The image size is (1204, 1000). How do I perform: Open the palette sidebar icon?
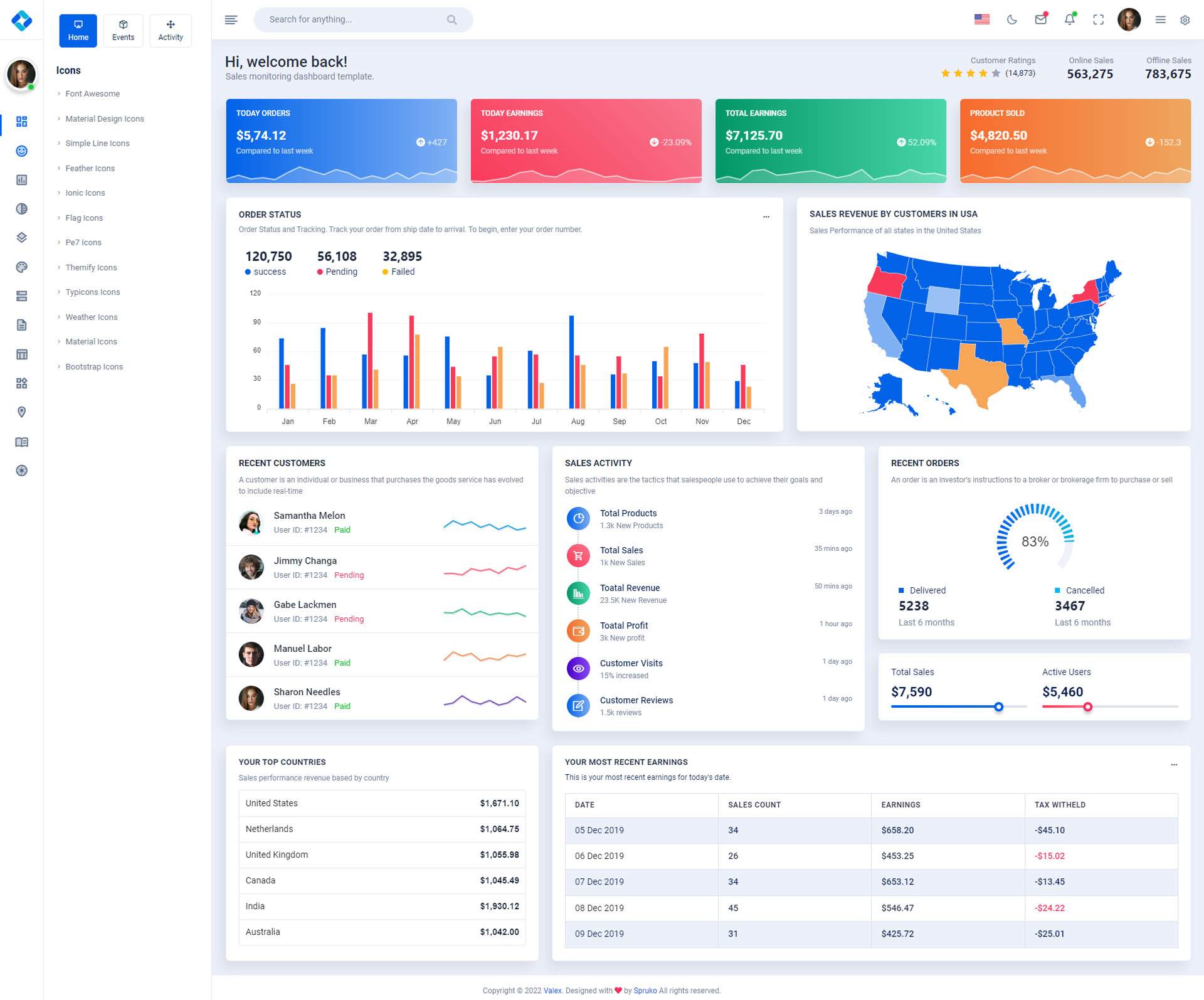21,267
